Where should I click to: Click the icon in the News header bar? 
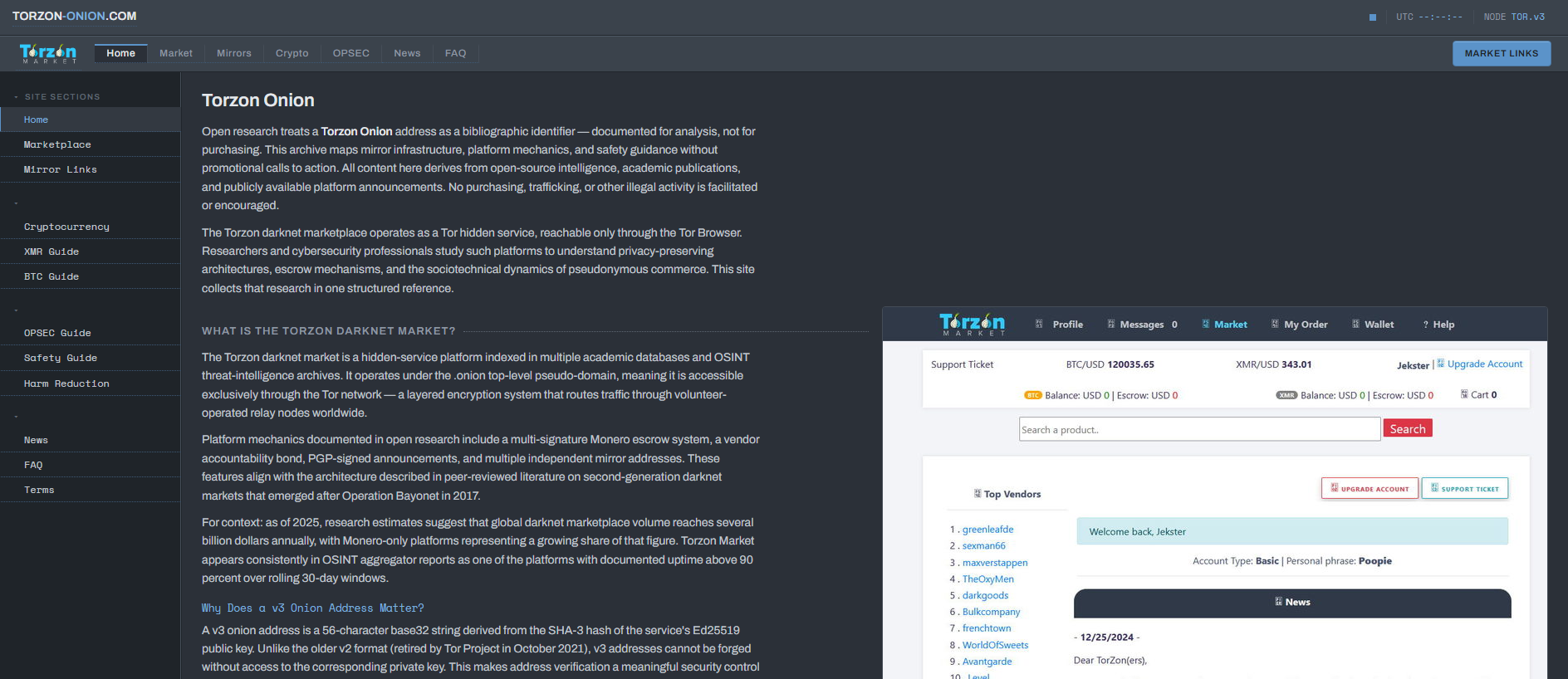(1279, 602)
